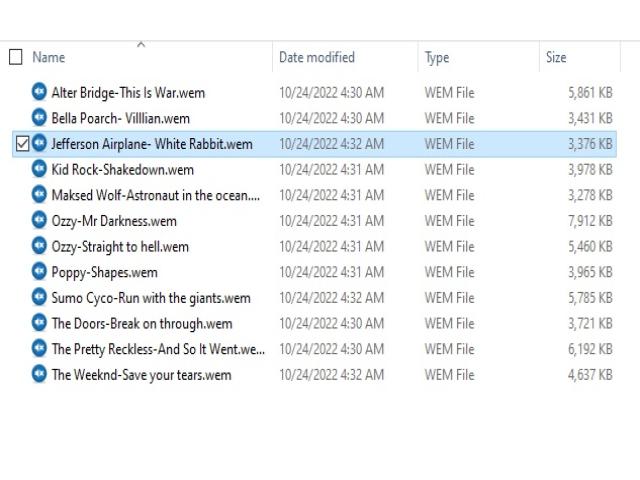The height and width of the screenshot is (480, 640).
Task: Click WEM File type for The Pretty Reckless row
Action: [x=449, y=349]
